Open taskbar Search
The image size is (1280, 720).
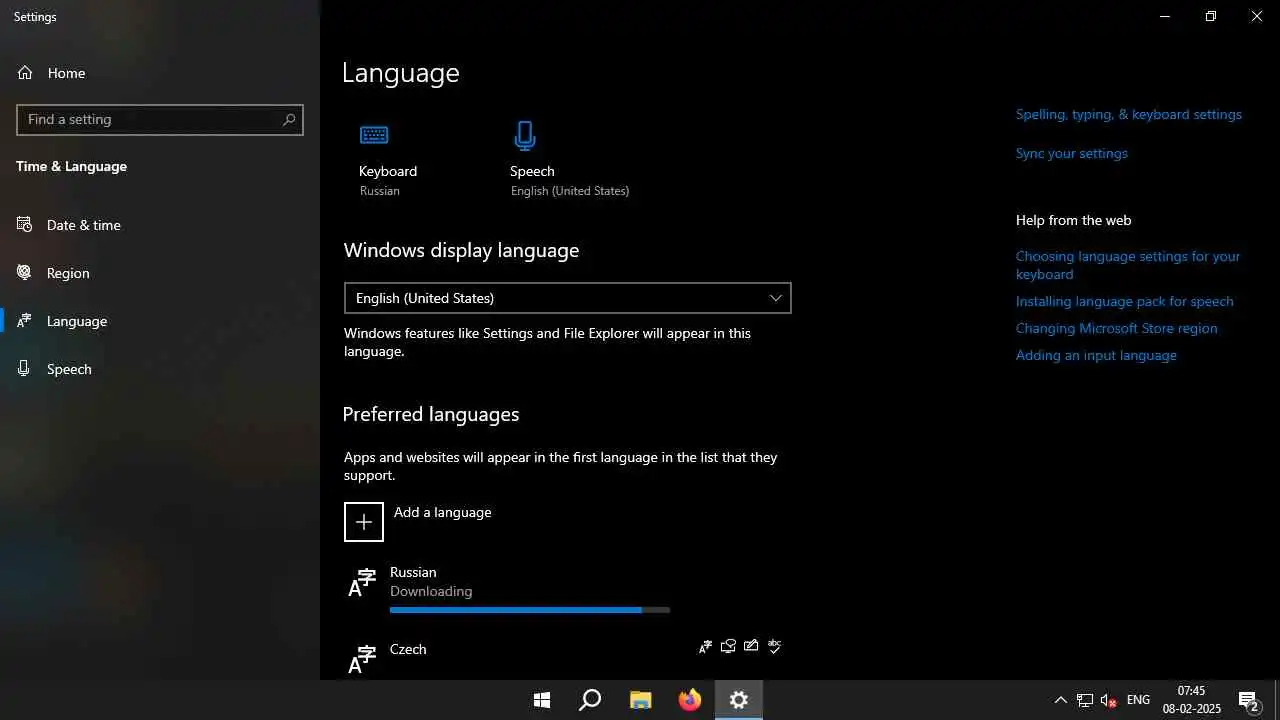pyautogui.click(x=590, y=700)
